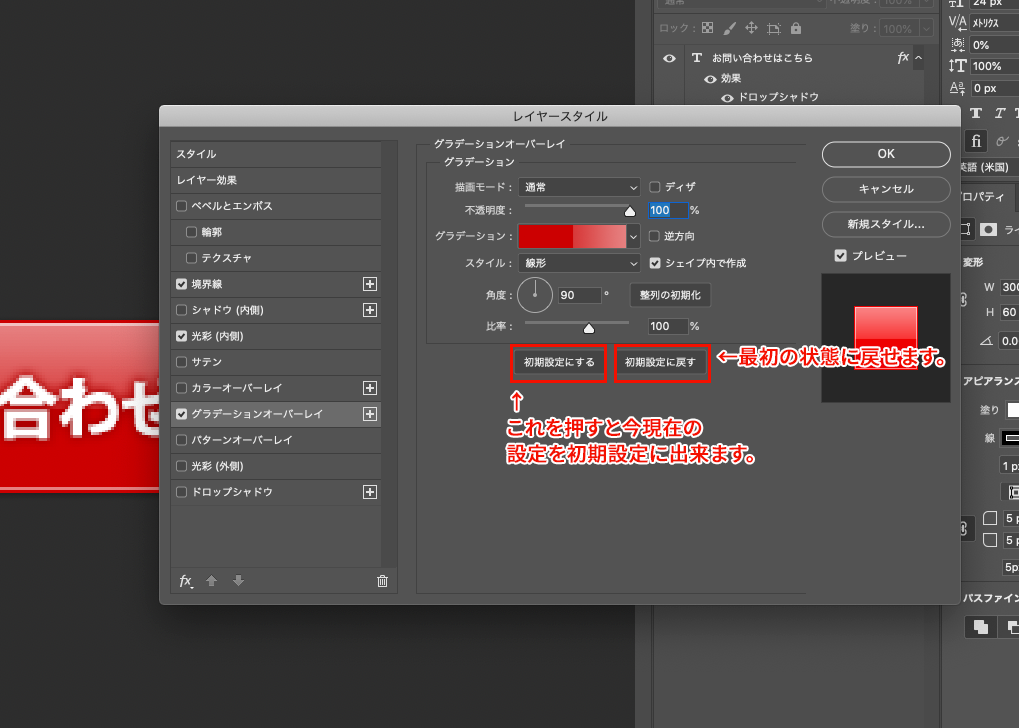Enable the テクスチャ checkbox
Screen dimensions: 1019x728
tap(192, 258)
